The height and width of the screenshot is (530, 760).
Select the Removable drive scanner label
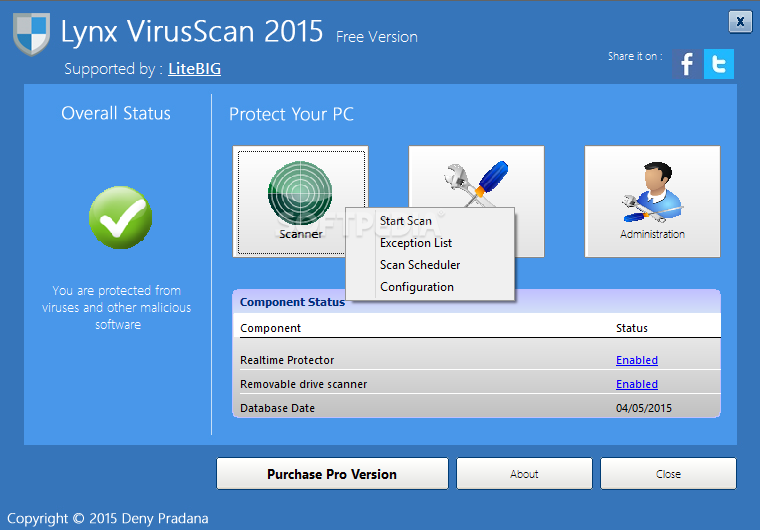coord(303,384)
